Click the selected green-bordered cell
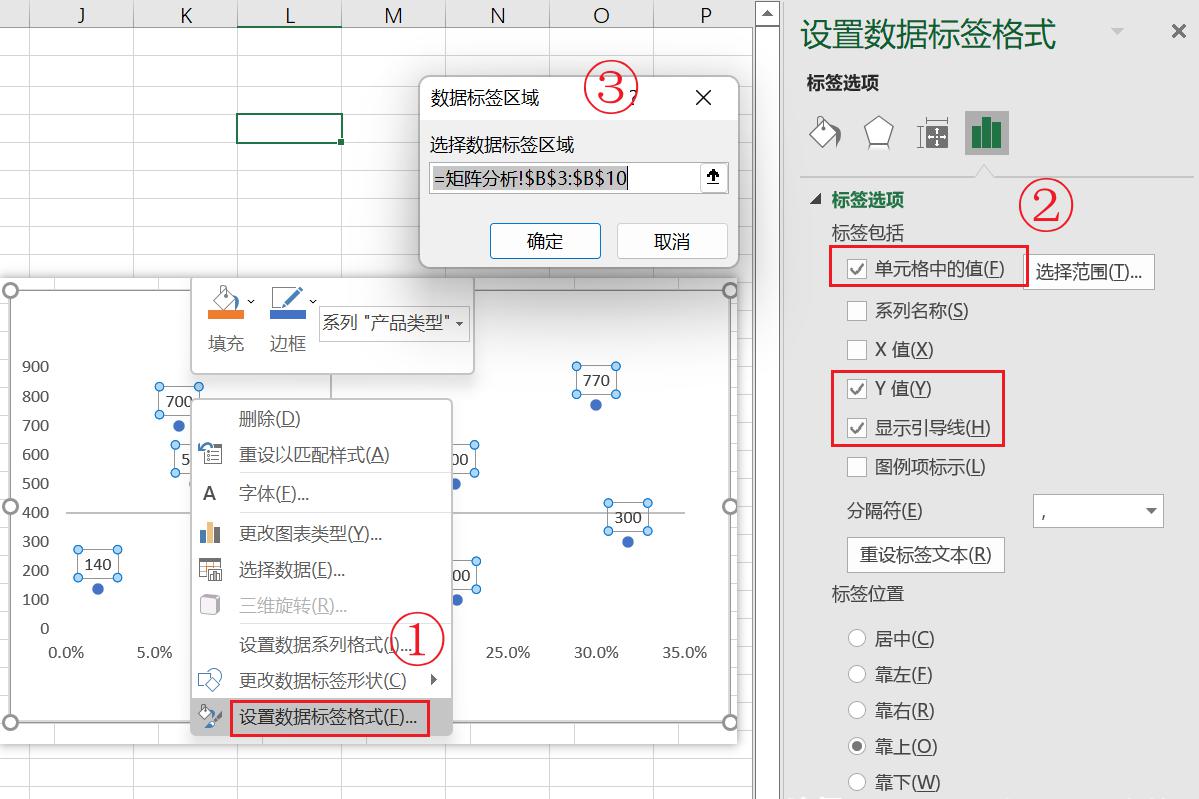Image resolution: width=1199 pixels, height=799 pixels. tap(289, 128)
